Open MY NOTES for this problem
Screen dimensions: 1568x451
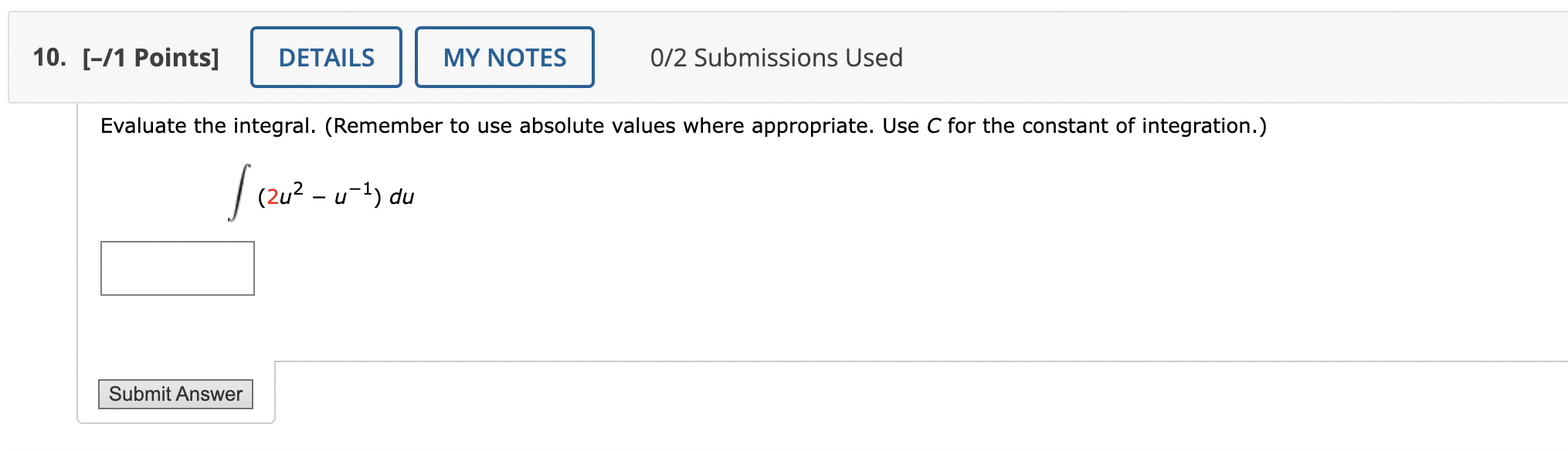coord(504,56)
